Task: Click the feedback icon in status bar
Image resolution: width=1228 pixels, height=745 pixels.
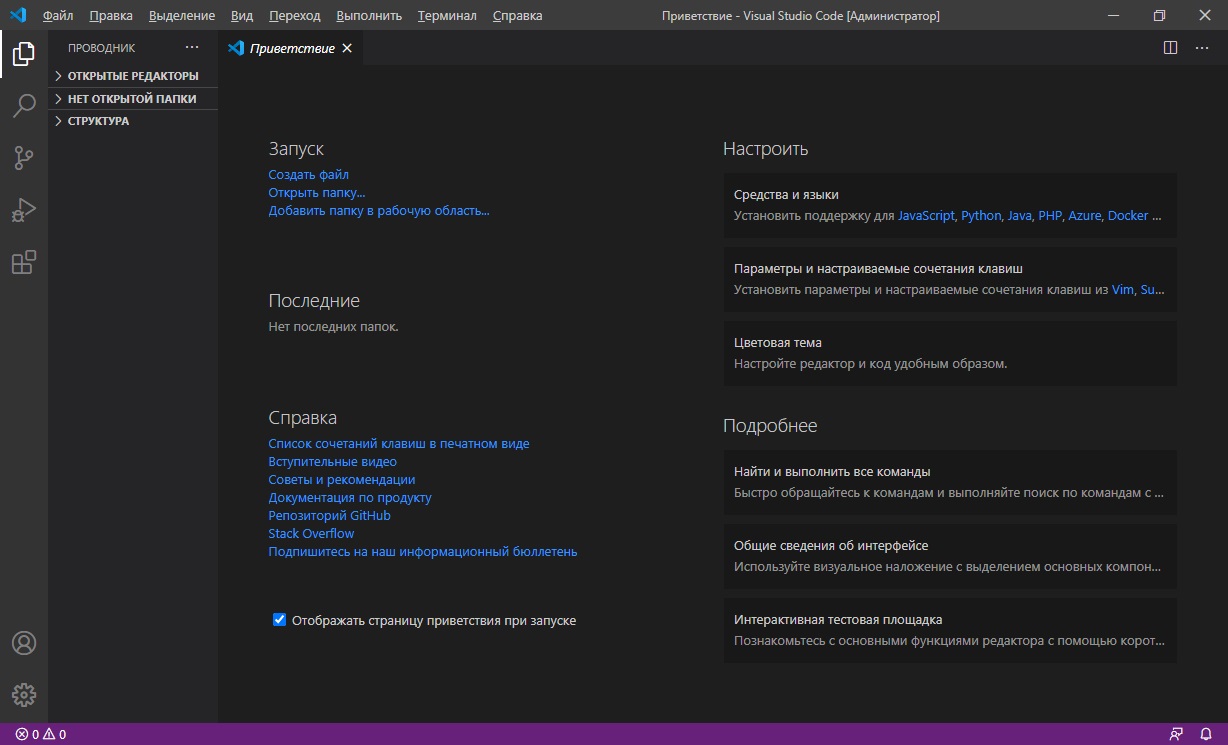Action: point(1176,734)
